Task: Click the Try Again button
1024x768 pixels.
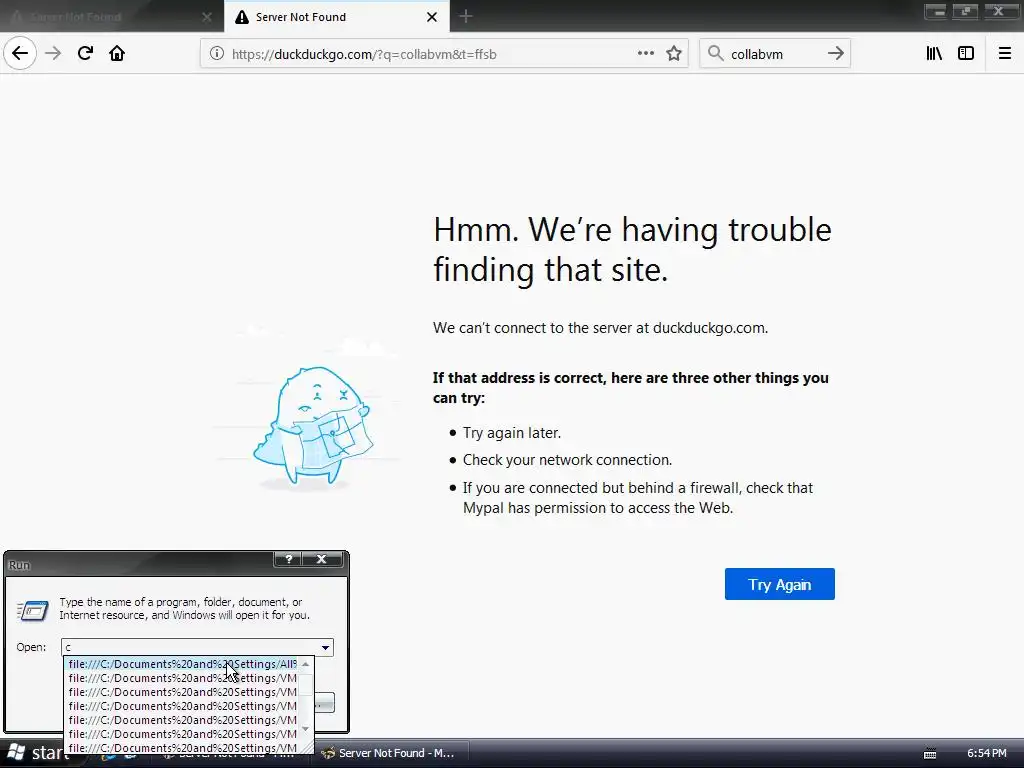Action: (780, 584)
